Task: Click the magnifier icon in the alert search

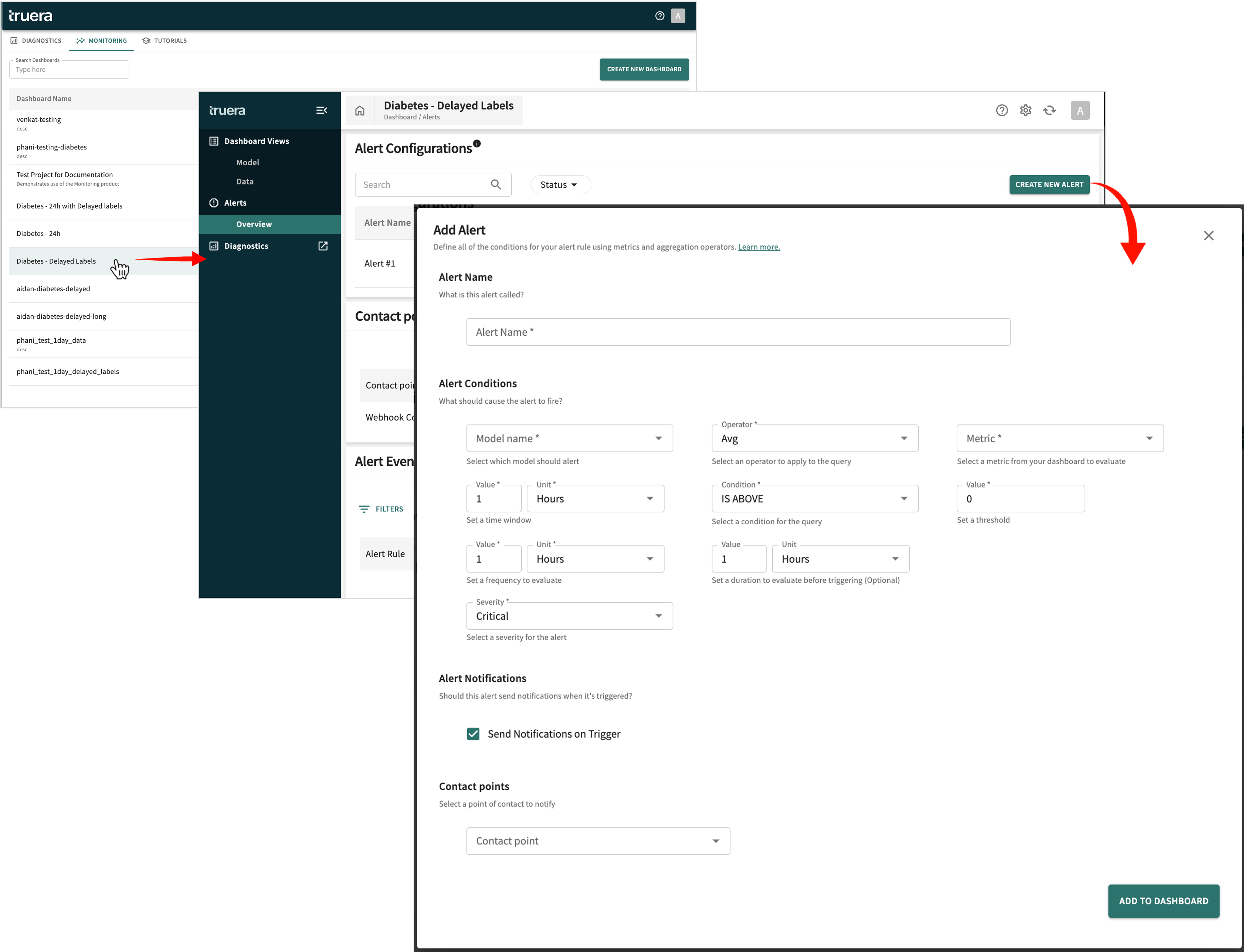Action: (496, 185)
